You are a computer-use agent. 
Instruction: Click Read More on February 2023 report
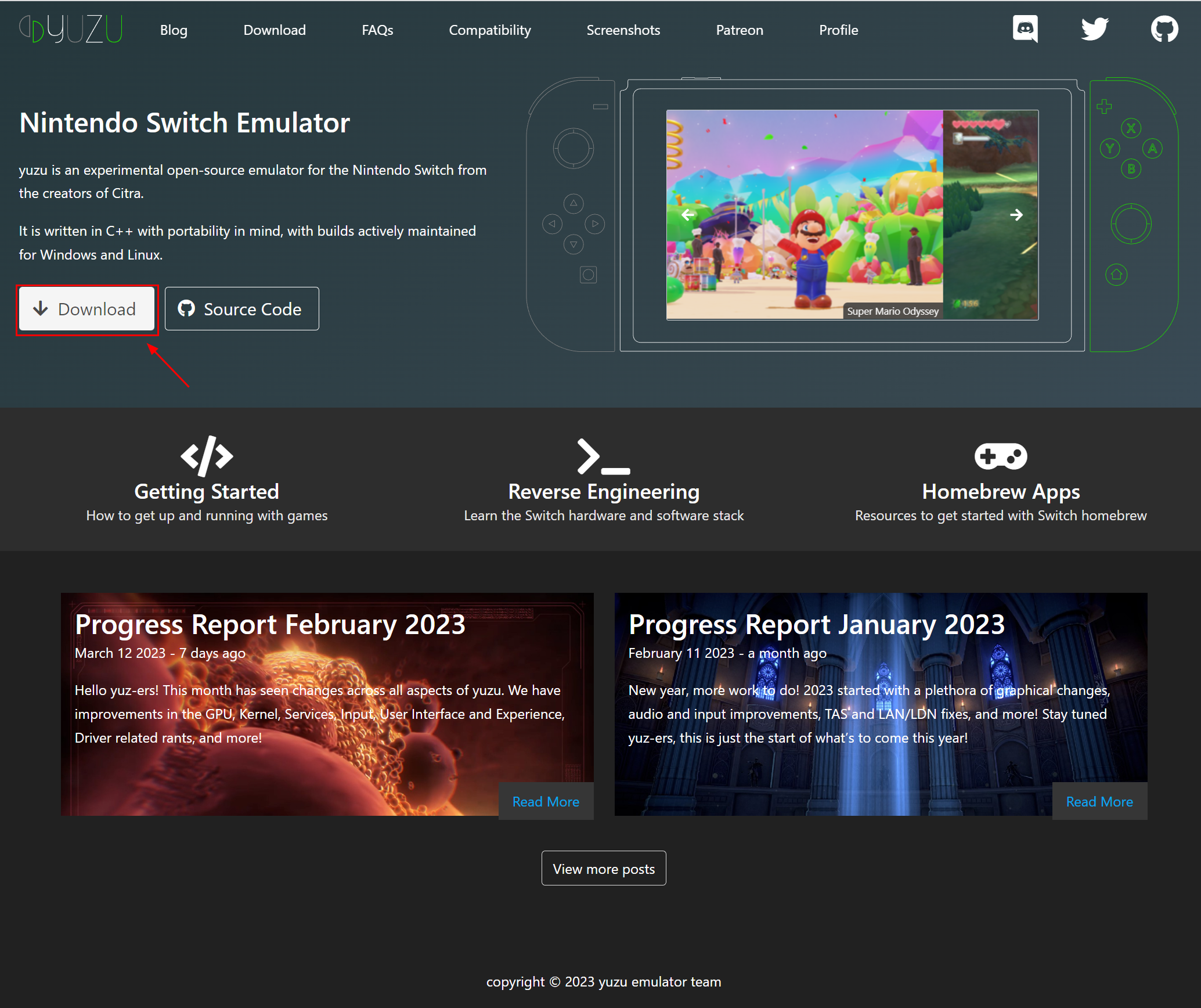click(x=546, y=801)
